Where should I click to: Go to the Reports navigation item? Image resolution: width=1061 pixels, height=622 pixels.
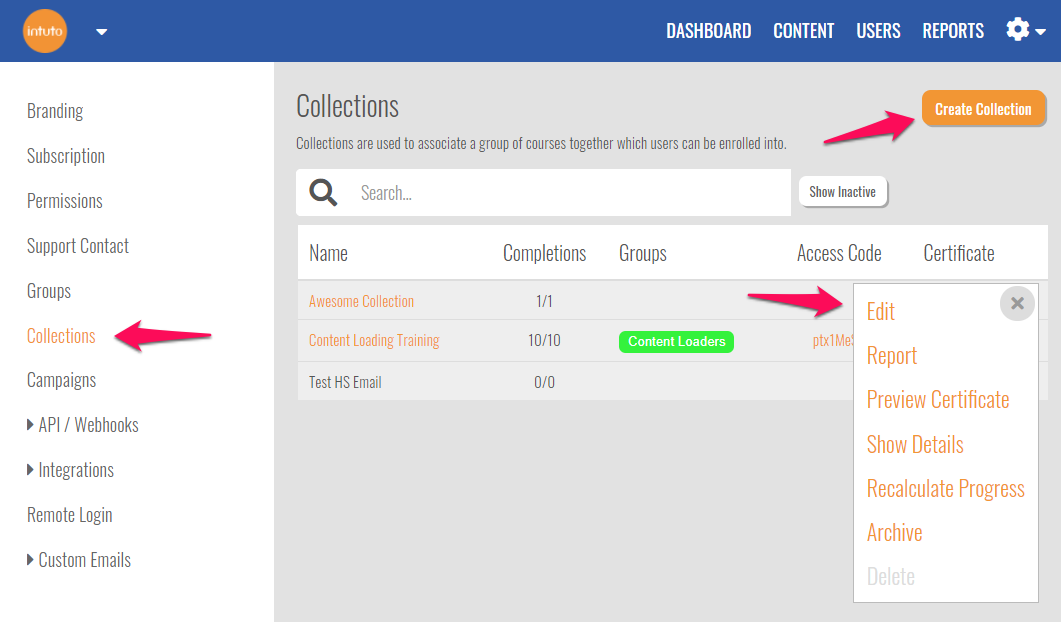[x=952, y=31]
